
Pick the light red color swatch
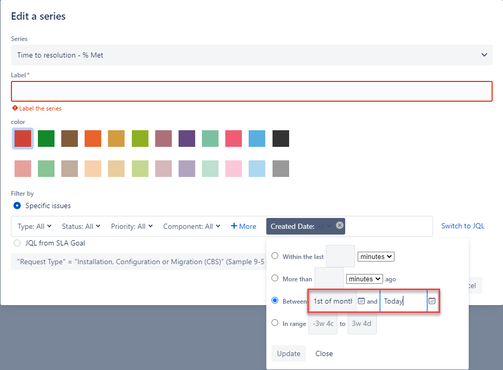point(23,168)
